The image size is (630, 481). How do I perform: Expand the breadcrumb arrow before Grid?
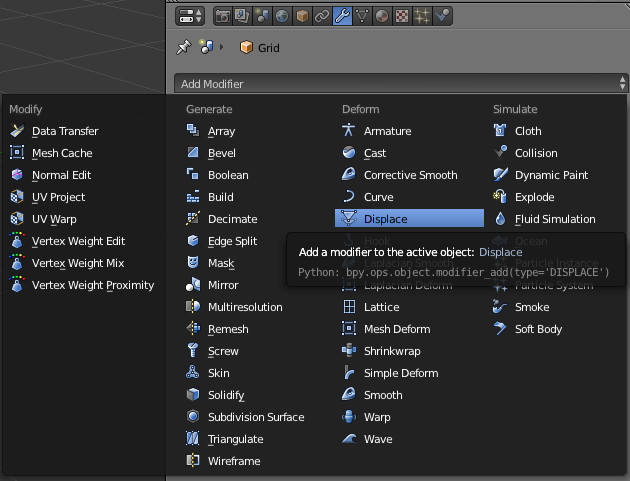[x=221, y=47]
